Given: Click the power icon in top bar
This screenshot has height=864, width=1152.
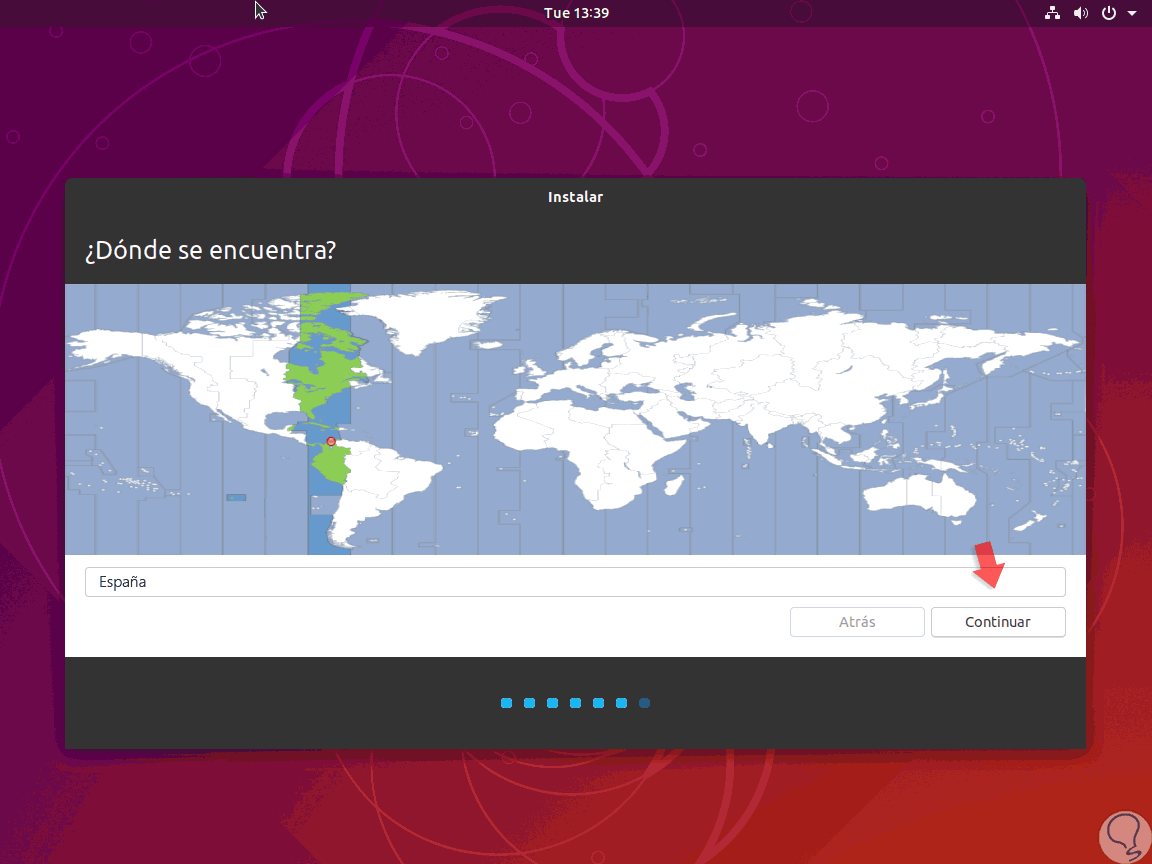Looking at the screenshot, I should tap(1109, 12).
